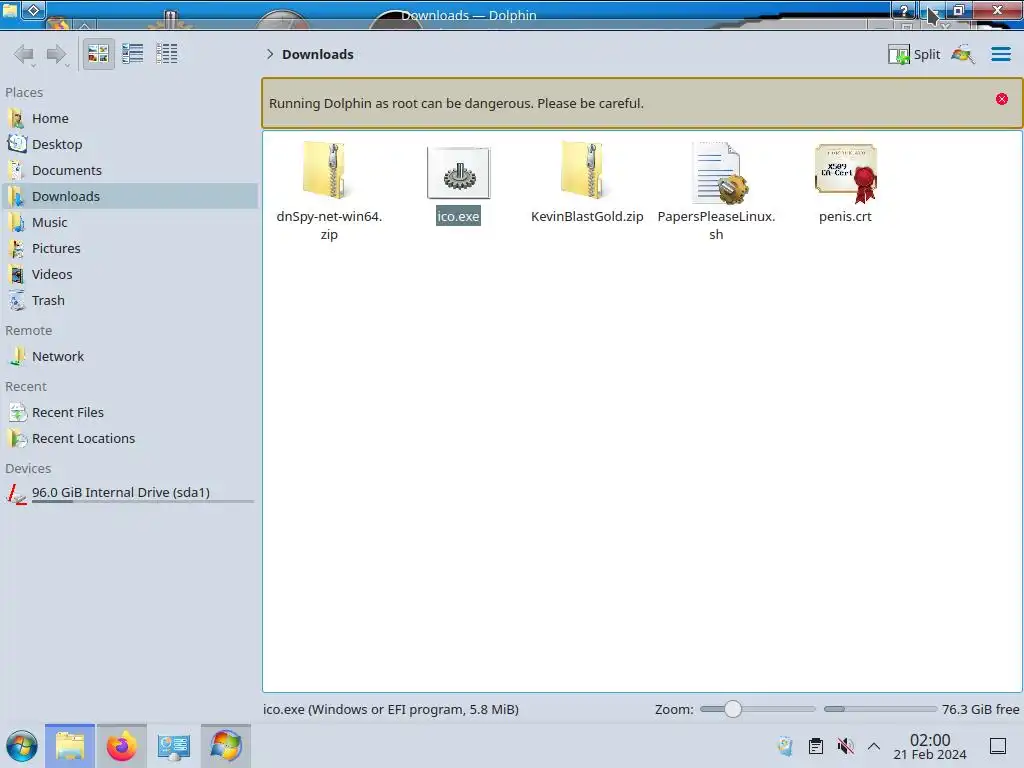The height and width of the screenshot is (768, 1024).
Task: Open Recent Locations
Action: click(129, 439)
